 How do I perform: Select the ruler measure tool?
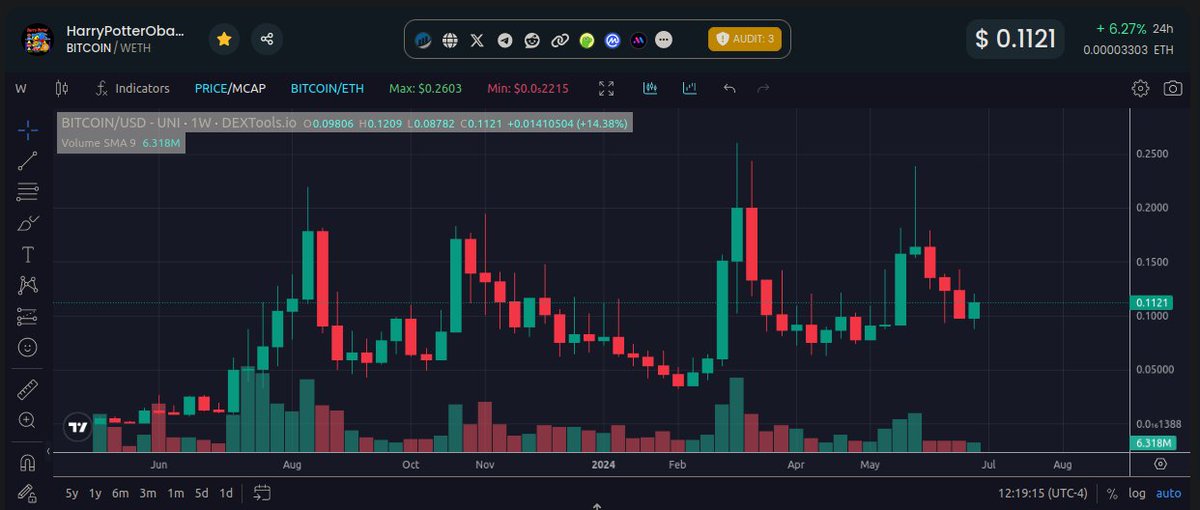pos(28,390)
